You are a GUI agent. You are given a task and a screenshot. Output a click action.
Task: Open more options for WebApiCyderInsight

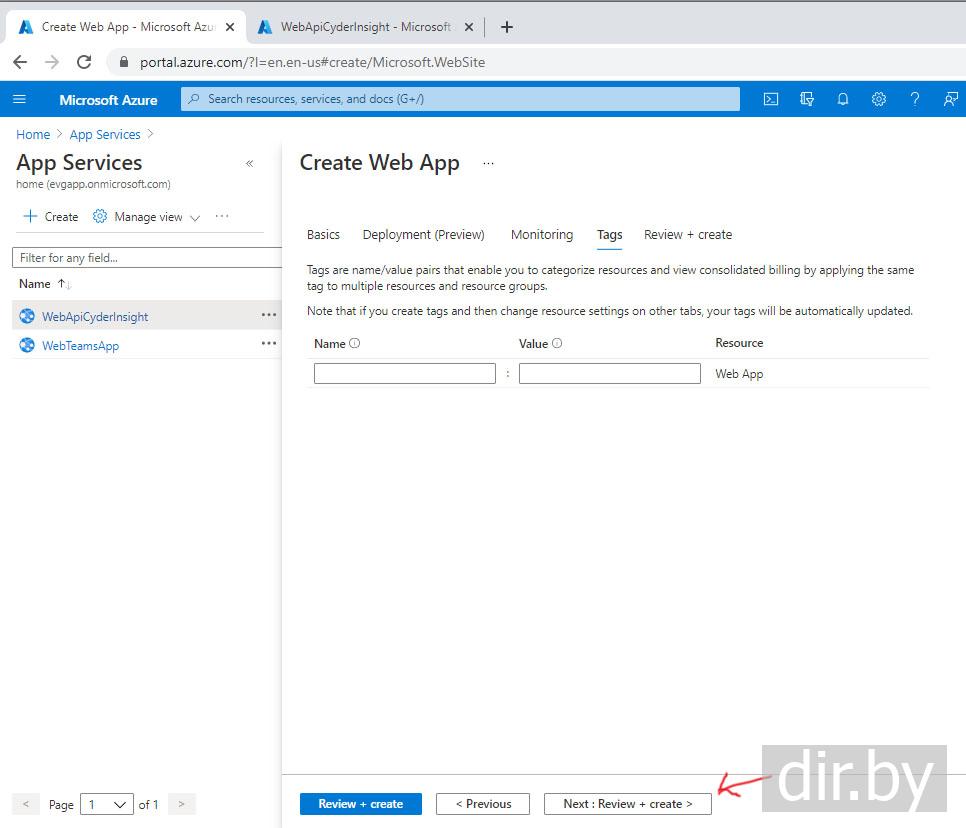click(x=268, y=315)
